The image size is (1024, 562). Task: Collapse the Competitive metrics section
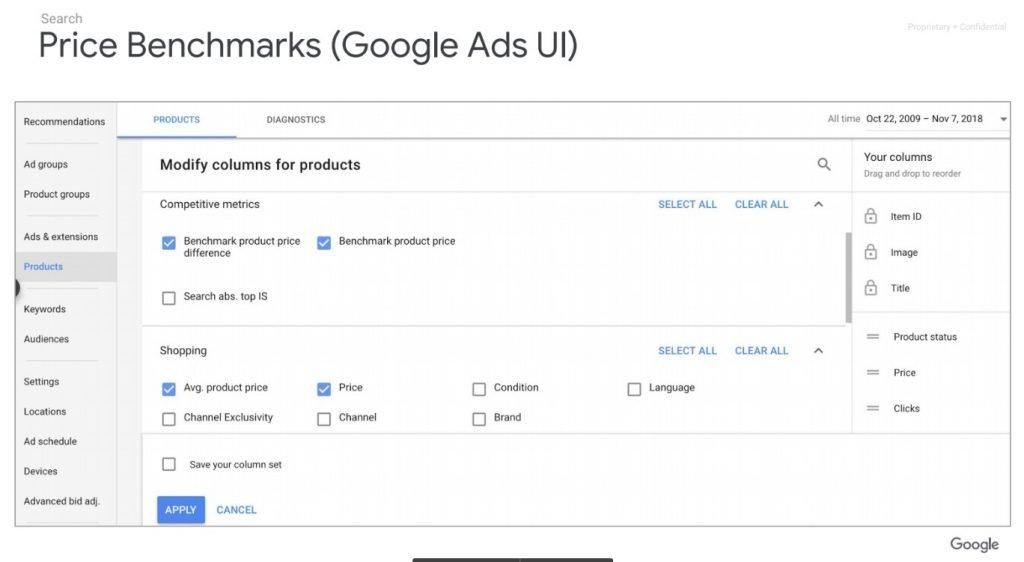(x=818, y=204)
